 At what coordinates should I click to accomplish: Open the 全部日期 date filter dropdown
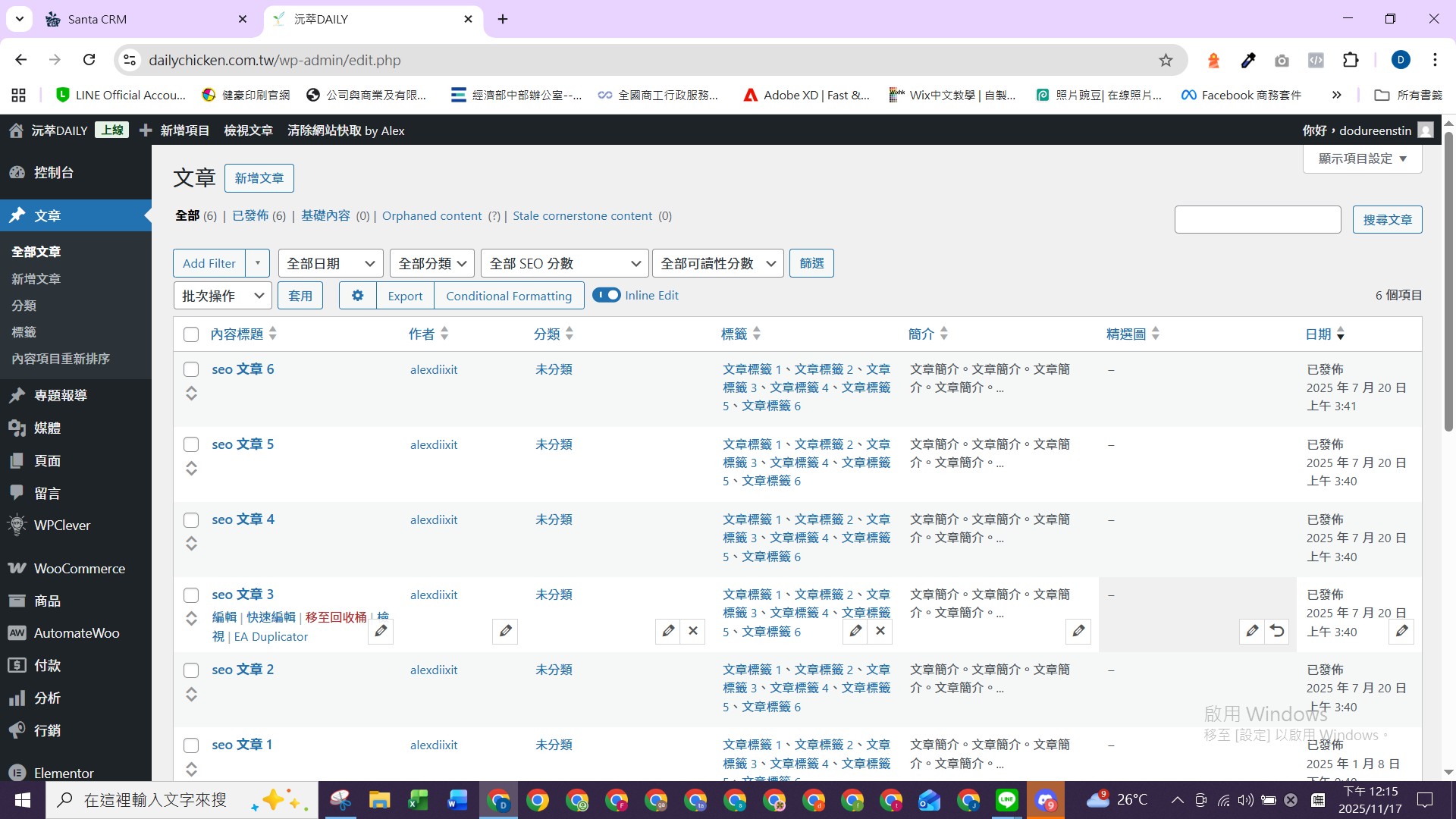point(331,264)
